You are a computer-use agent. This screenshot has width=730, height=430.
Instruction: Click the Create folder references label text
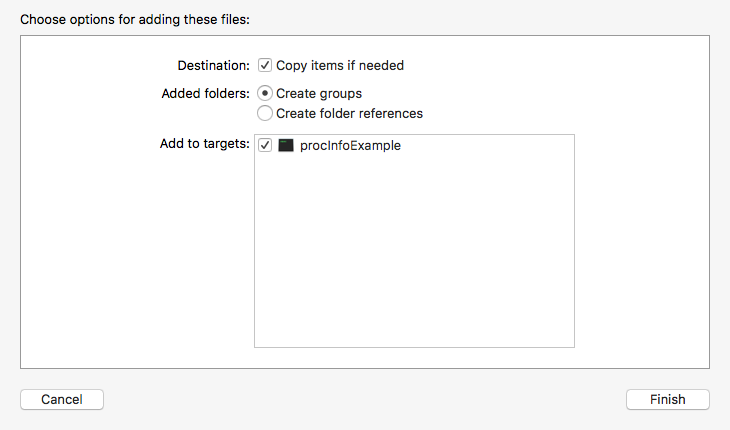point(349,113)
